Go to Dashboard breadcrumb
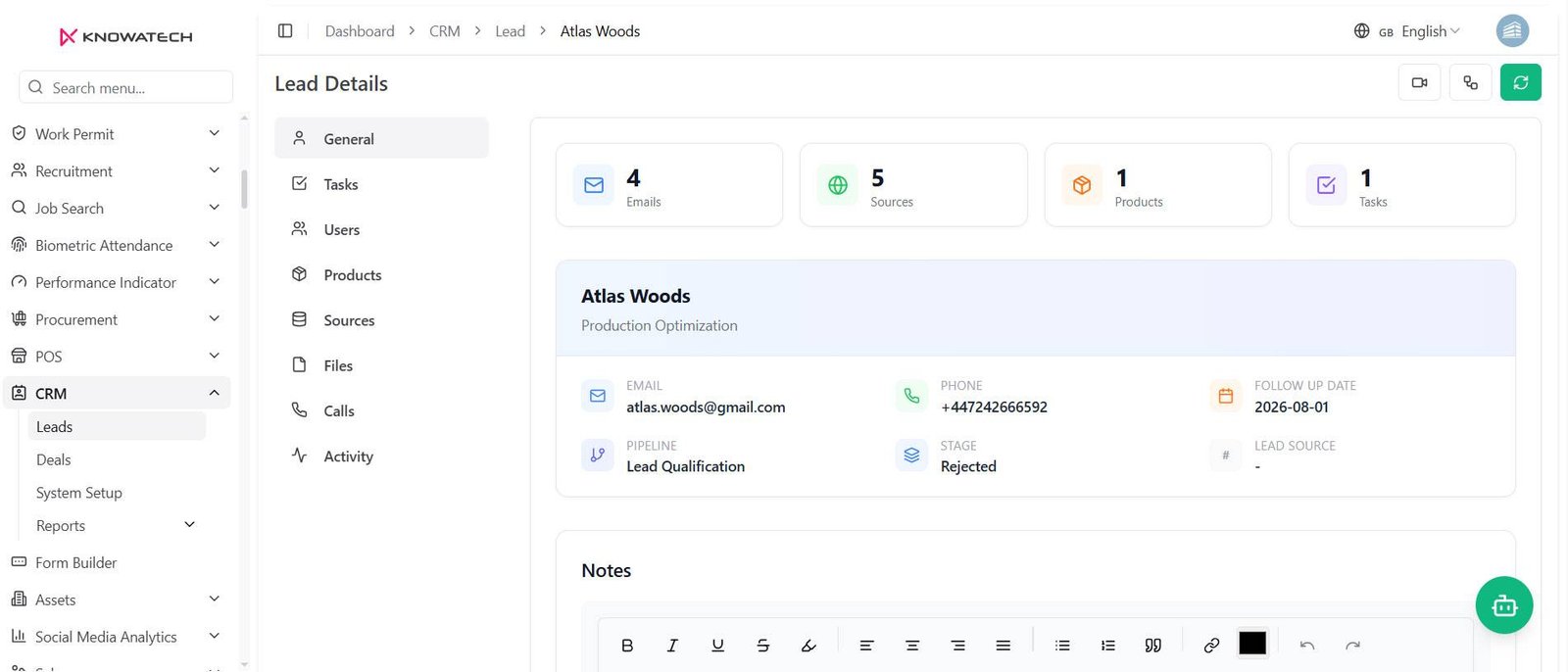Screen dimensions: 1568x672 coord(360,31)
